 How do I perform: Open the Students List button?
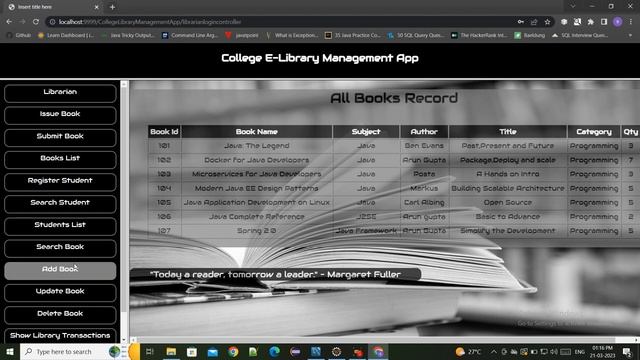(x=60, y=226)
